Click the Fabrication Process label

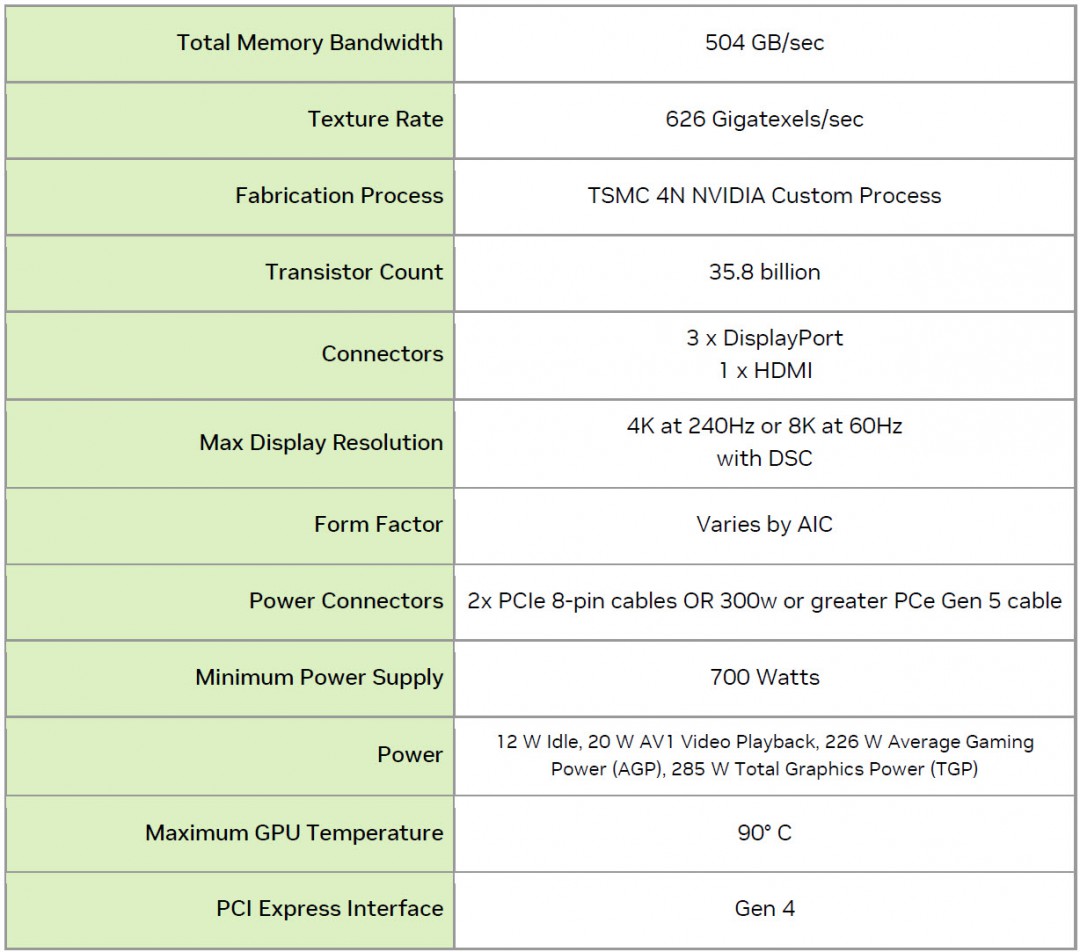(339, 196)
